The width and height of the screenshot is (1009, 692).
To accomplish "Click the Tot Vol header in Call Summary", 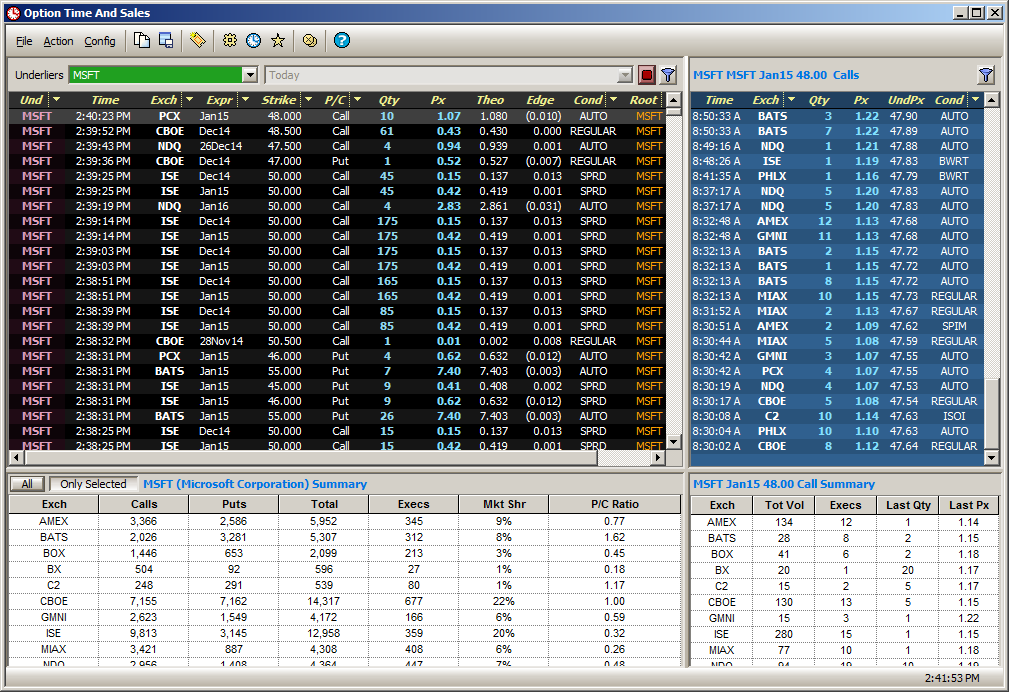I will pyautogui.click(x=784, y=505).
